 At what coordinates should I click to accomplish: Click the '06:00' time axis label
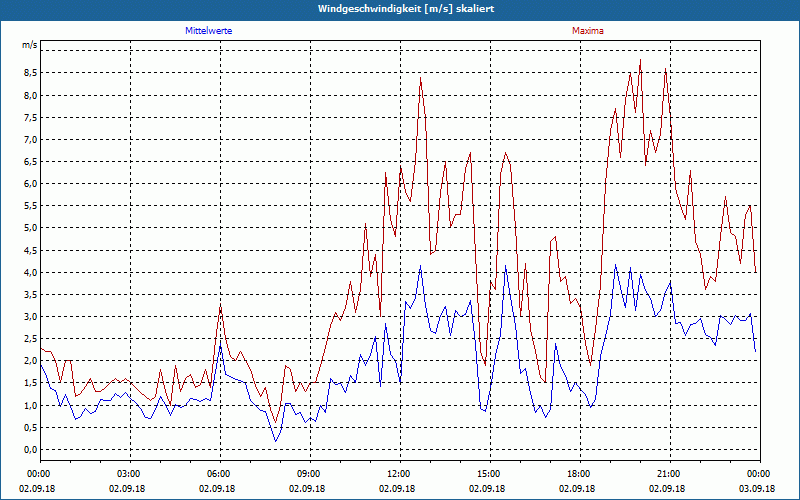(x=220, y=474)
